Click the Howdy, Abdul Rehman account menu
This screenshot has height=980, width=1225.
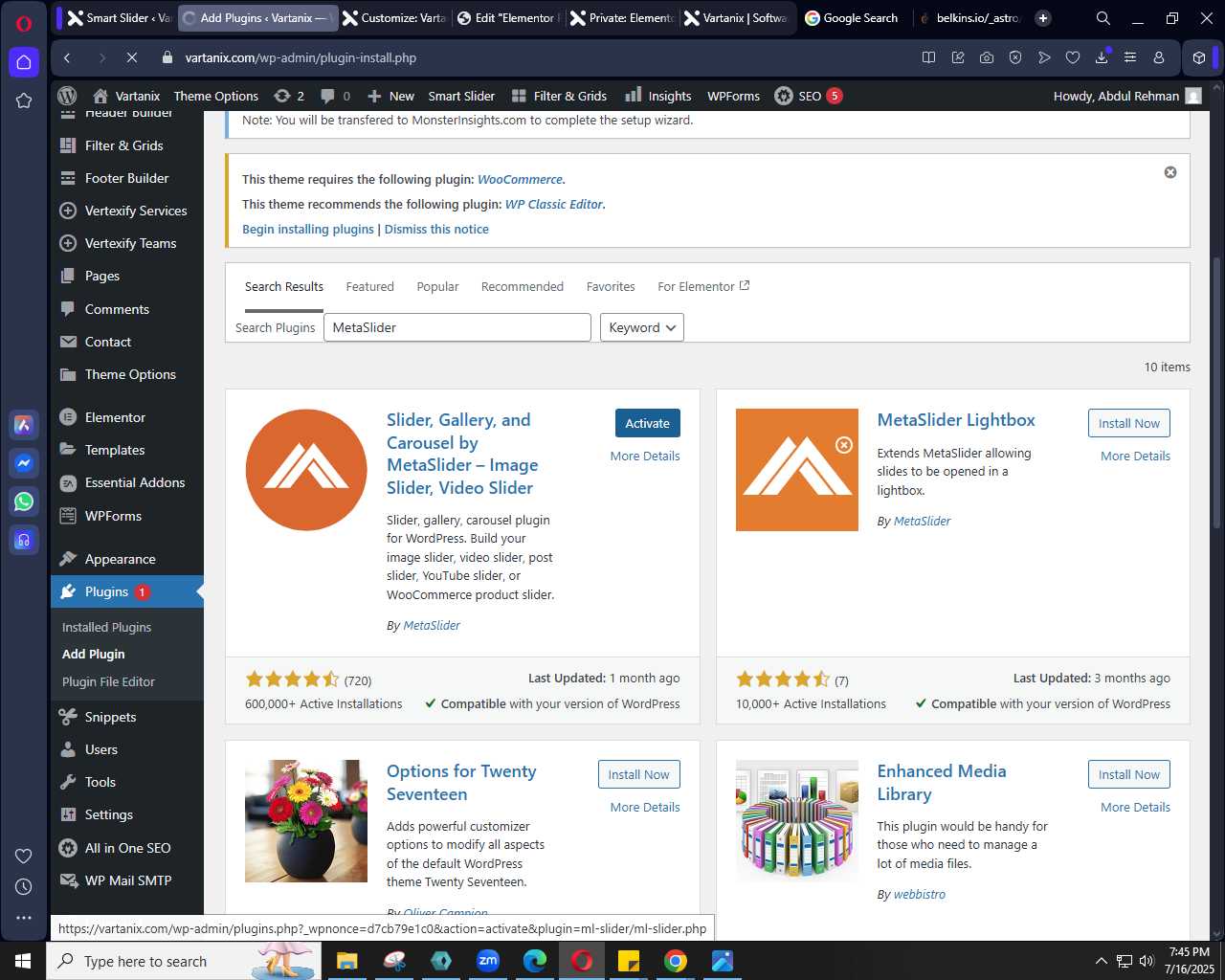click(1126, 96)
